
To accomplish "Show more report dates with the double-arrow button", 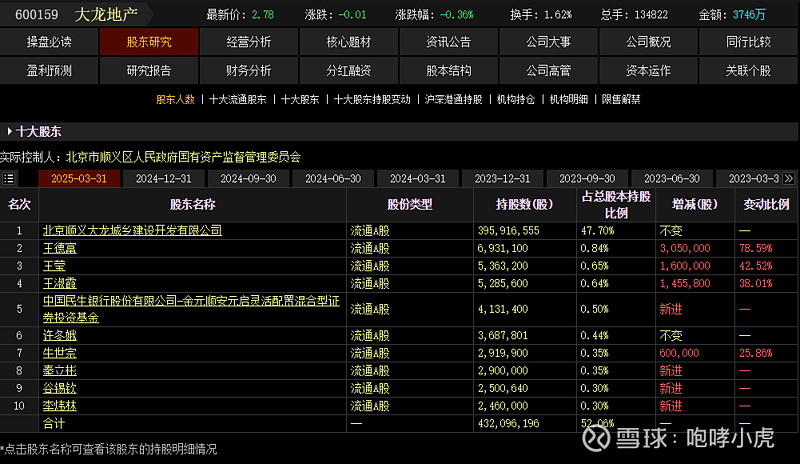I will [789, 179].
